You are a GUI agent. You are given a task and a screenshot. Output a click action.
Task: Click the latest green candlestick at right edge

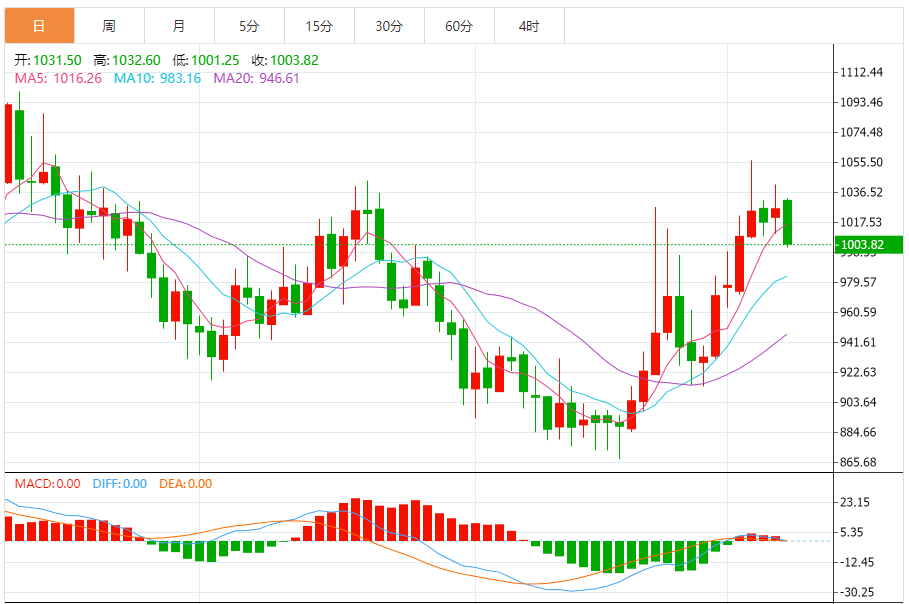pos(787,222)
